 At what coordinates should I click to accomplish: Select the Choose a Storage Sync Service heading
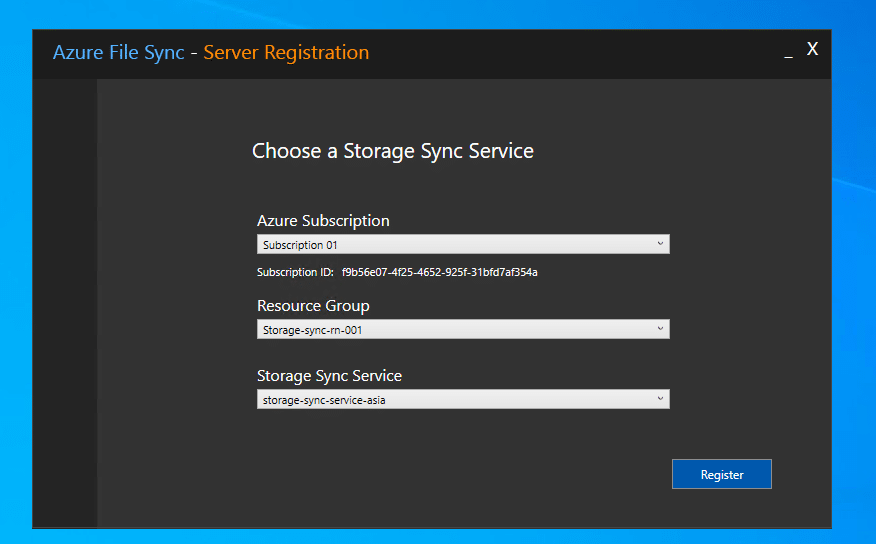[392, 151]
